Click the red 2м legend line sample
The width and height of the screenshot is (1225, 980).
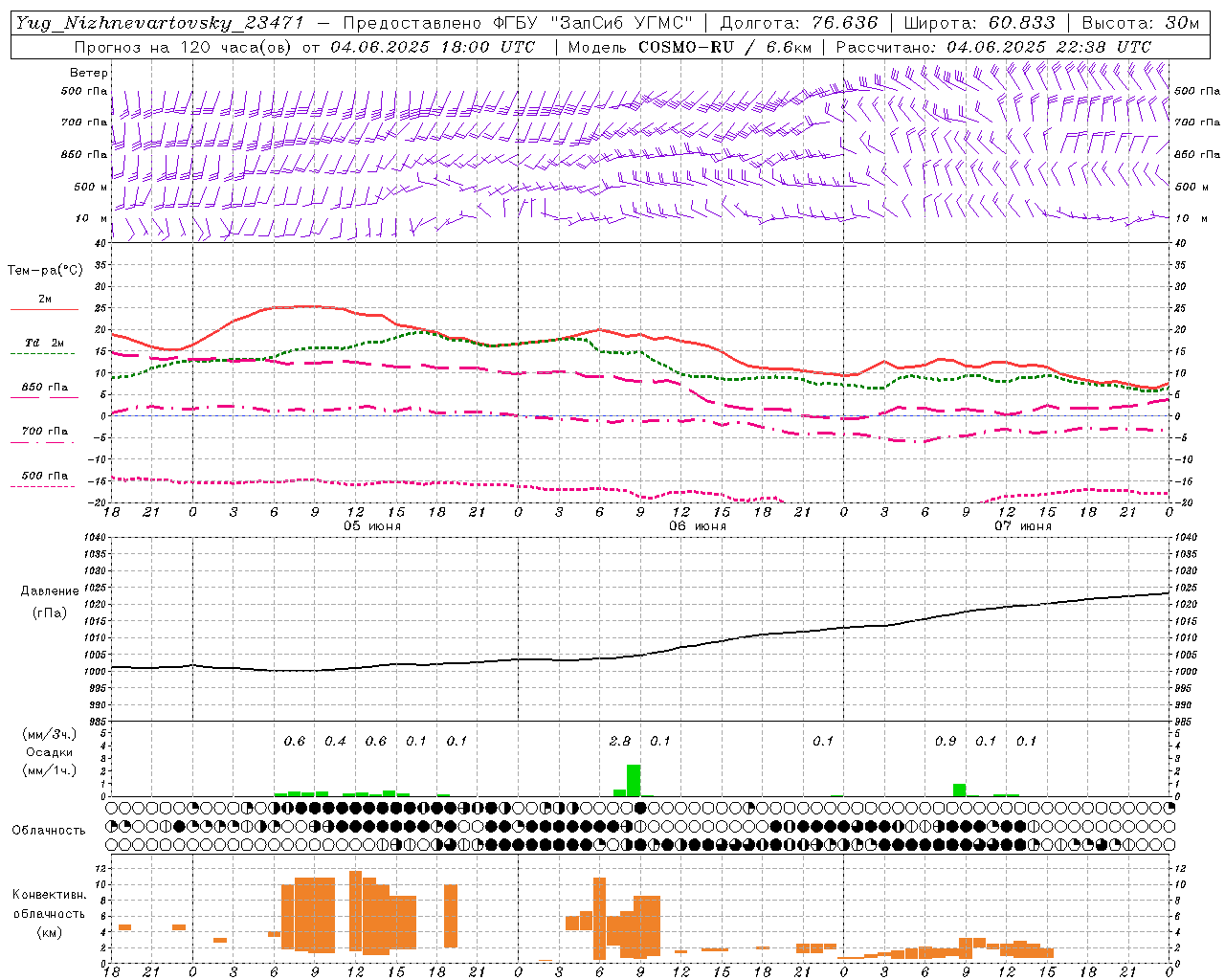point(44,309)
